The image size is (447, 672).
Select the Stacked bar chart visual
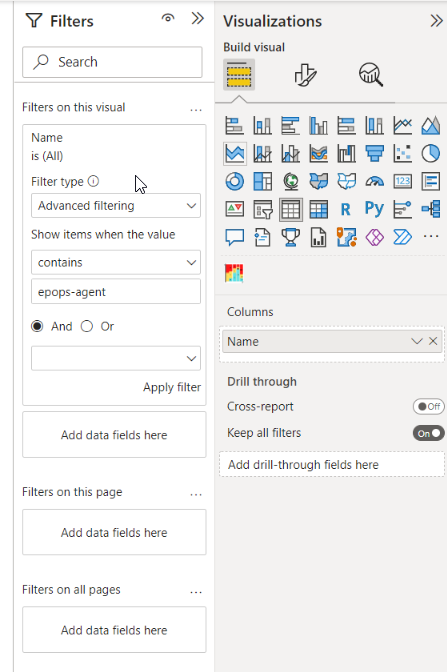tap(234, 126)
